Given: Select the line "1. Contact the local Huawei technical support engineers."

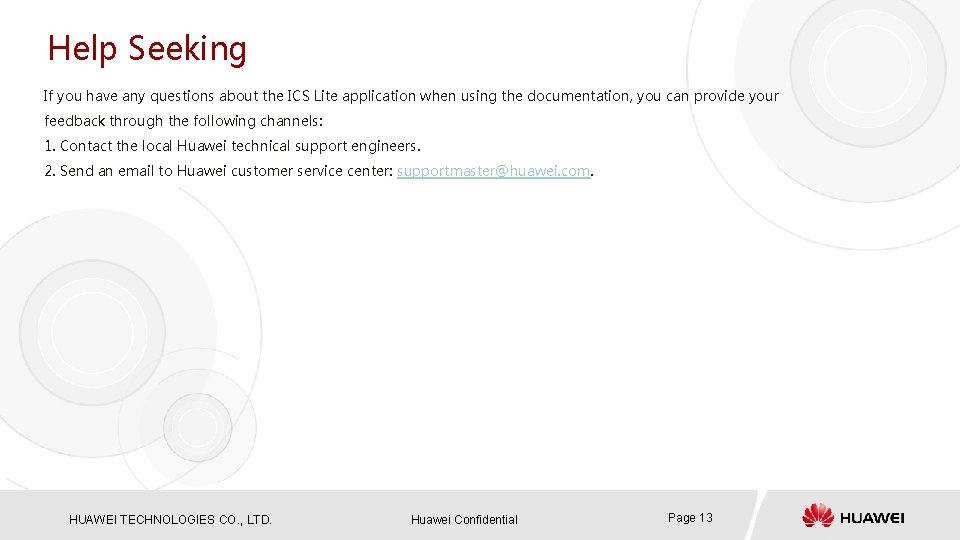Looking at the screenshot, I should 232,146.
